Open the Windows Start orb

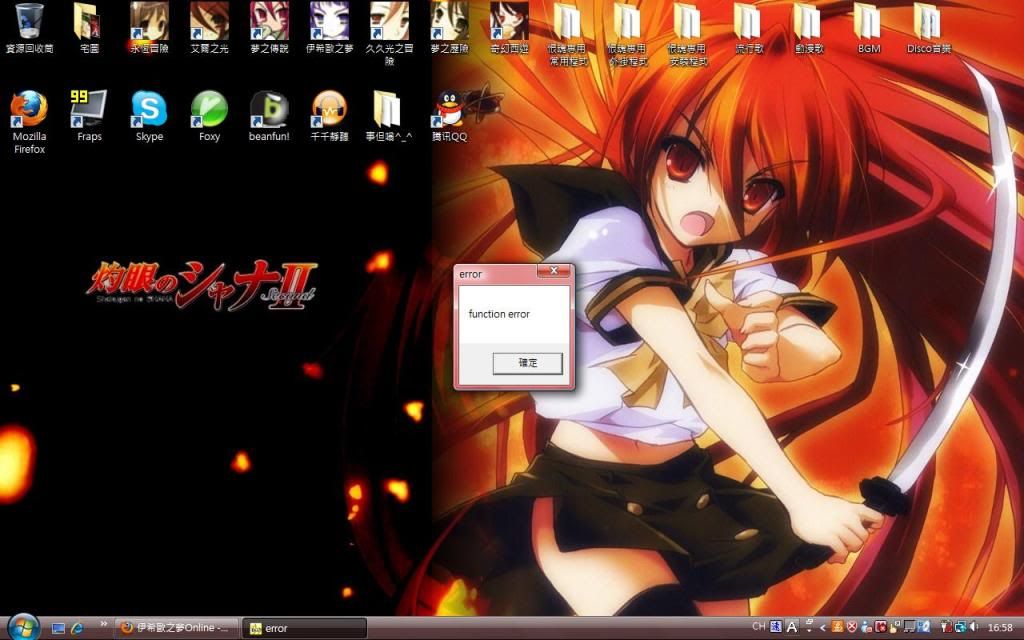click(x=24, y=628)
